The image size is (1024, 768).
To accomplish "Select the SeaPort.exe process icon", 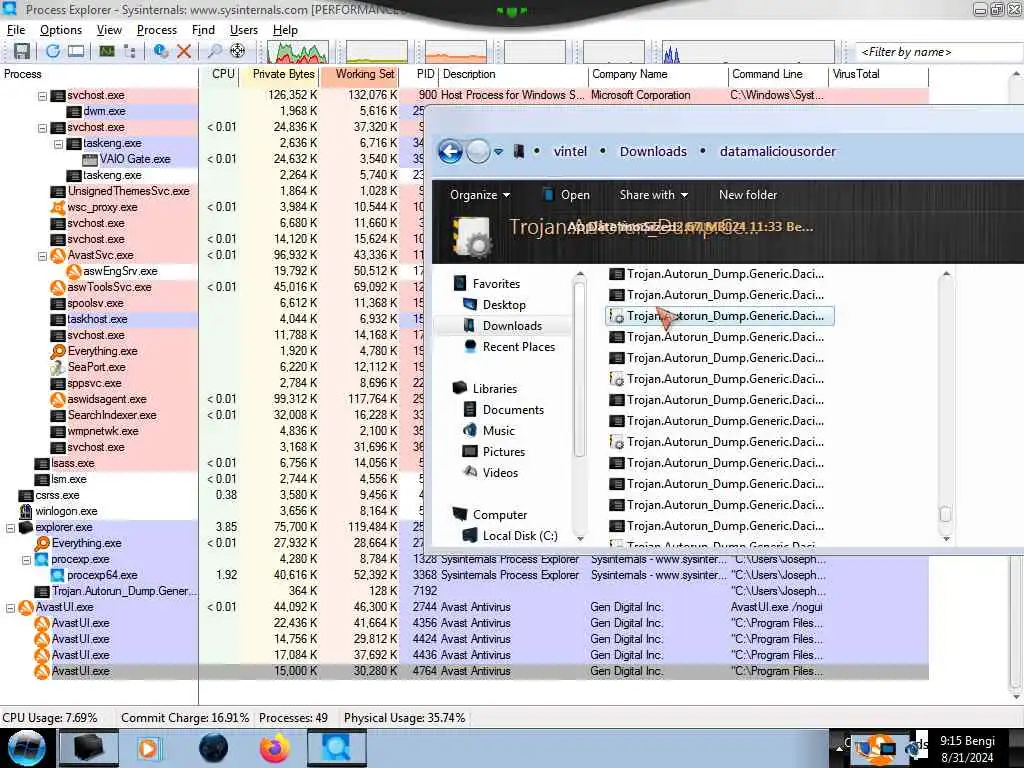I will click(x=58, y=367).
